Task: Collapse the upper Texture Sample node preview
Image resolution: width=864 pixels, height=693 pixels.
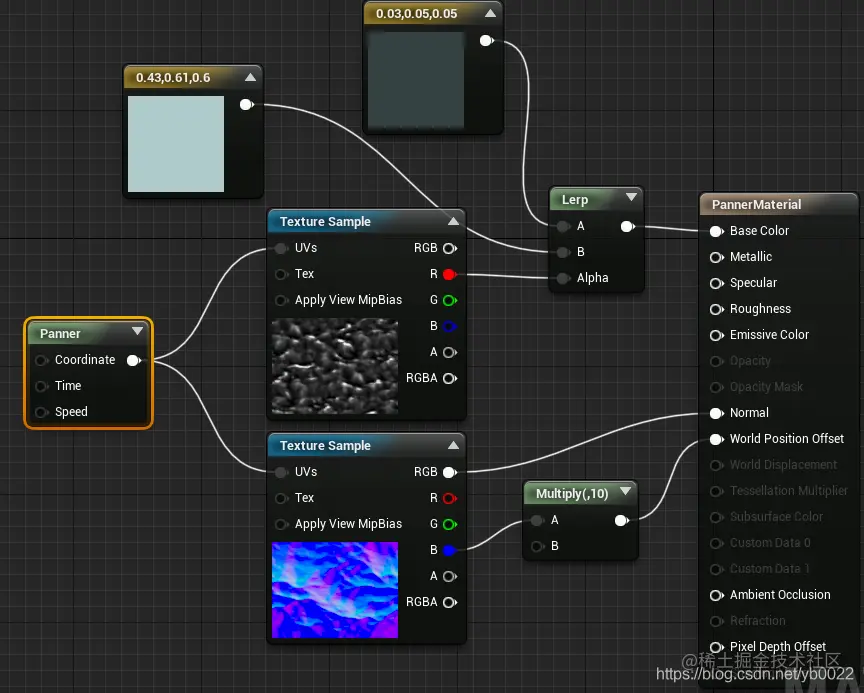Action: [453, 221]
